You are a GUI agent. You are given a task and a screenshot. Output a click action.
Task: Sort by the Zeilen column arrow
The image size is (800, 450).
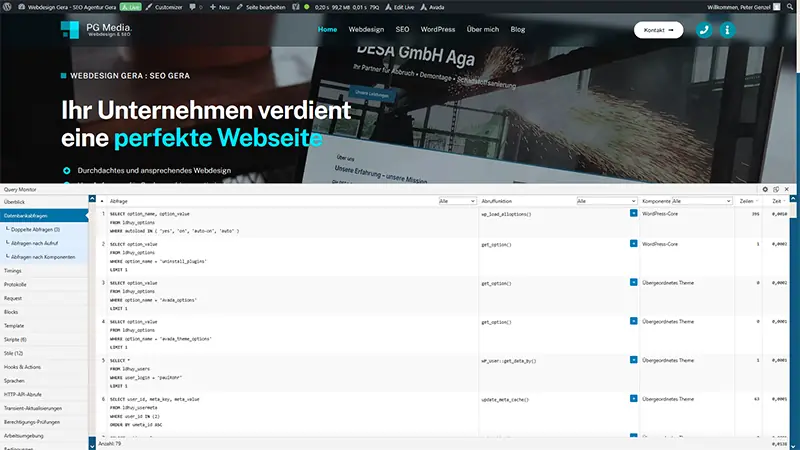(757, 201)
